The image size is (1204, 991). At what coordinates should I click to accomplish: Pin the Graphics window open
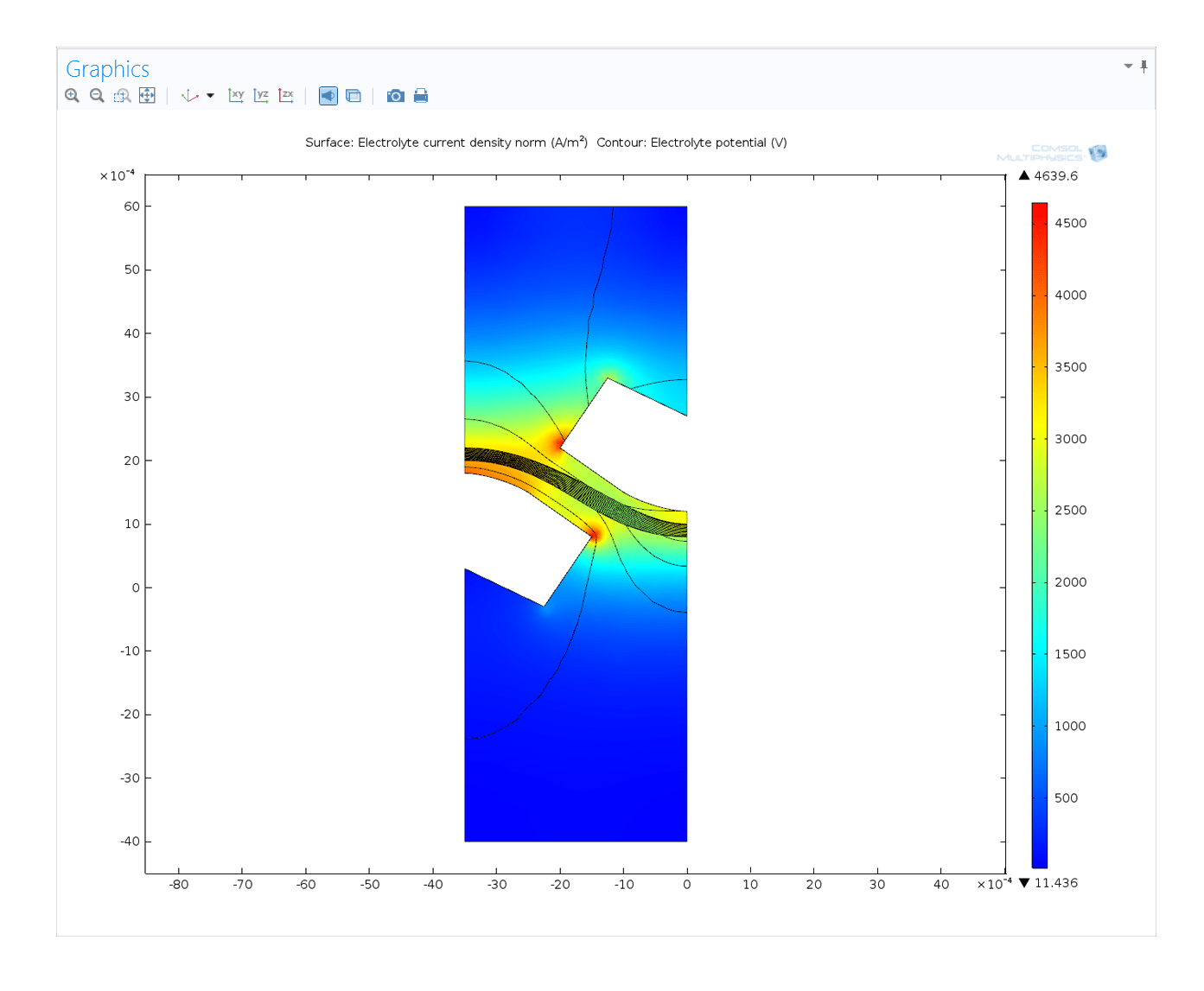1143,66
